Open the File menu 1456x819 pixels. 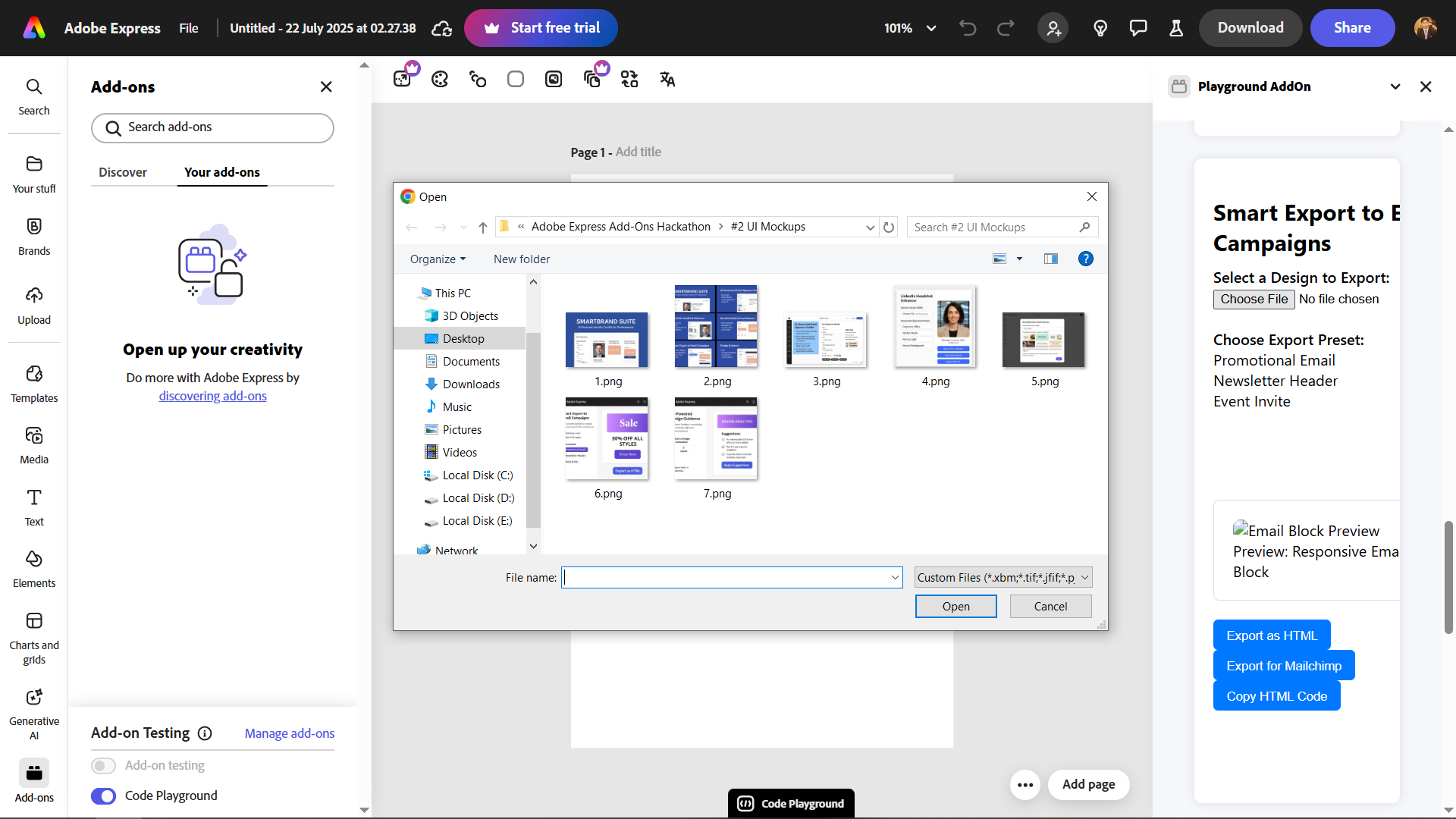click(x=189, y=28)
